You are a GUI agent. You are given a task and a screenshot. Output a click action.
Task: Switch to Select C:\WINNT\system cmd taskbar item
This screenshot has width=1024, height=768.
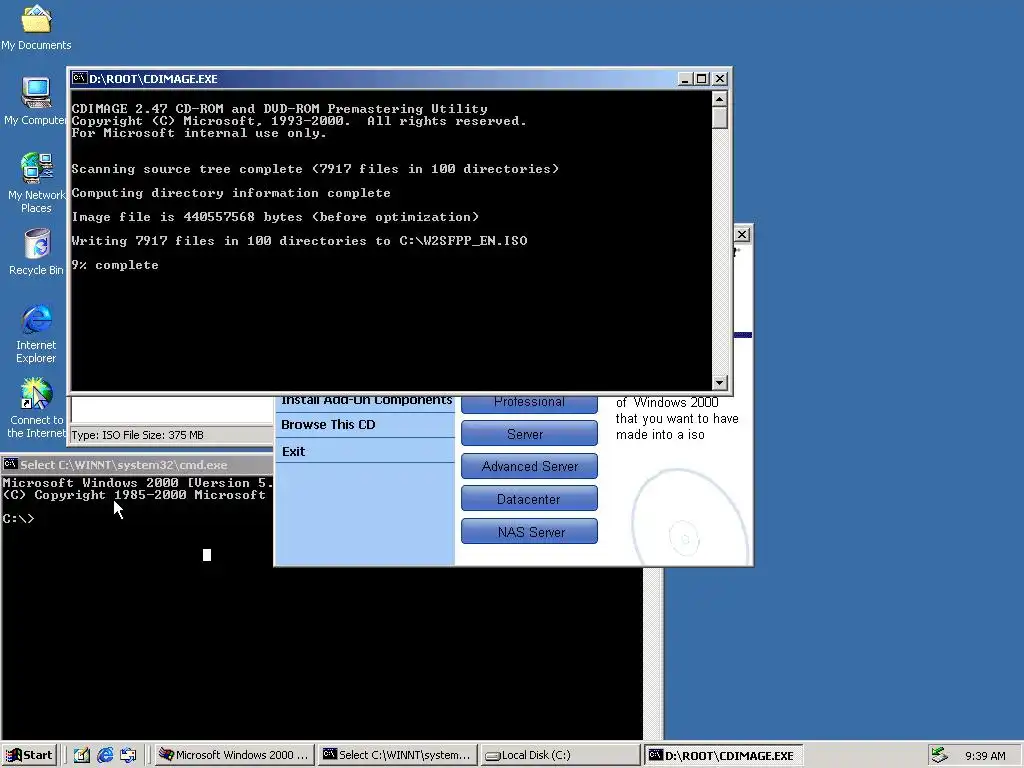tap(397, 755)
